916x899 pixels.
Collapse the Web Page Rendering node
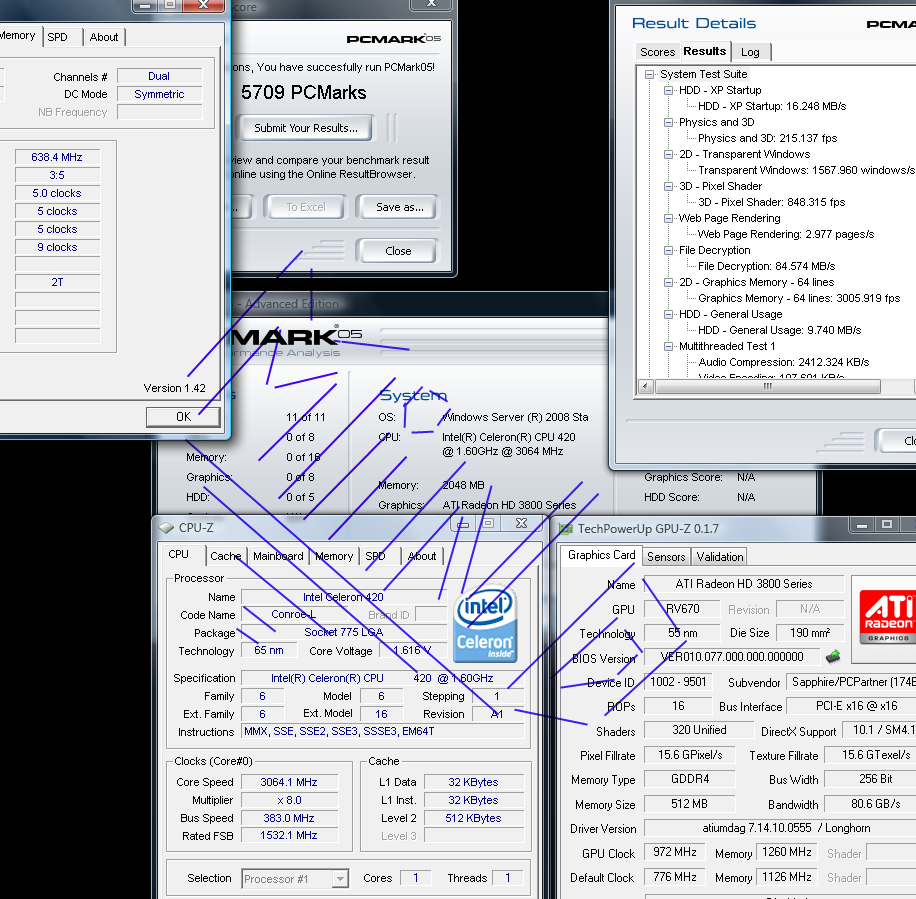[668, 218]
